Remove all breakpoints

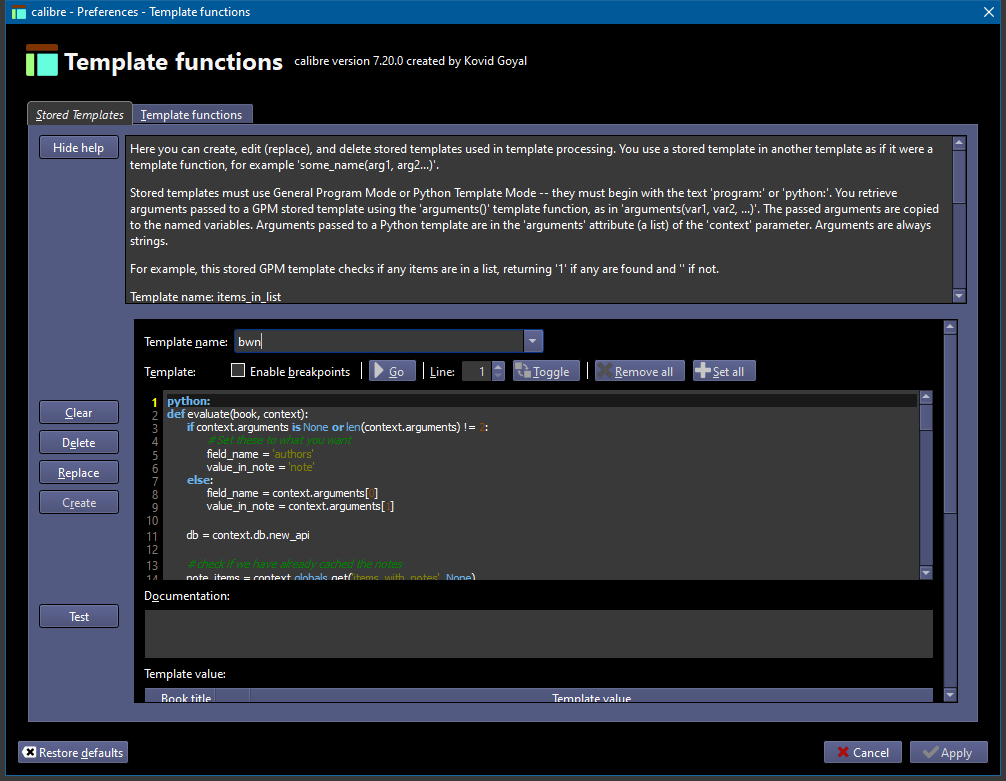[640, 371]
